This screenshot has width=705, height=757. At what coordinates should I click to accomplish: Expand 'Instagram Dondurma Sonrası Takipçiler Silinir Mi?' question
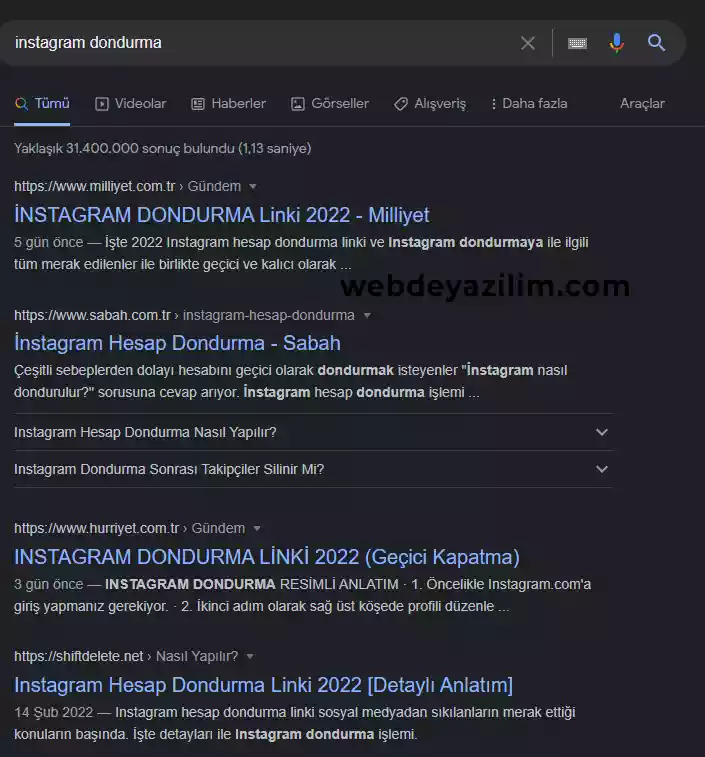pos(313,469)
